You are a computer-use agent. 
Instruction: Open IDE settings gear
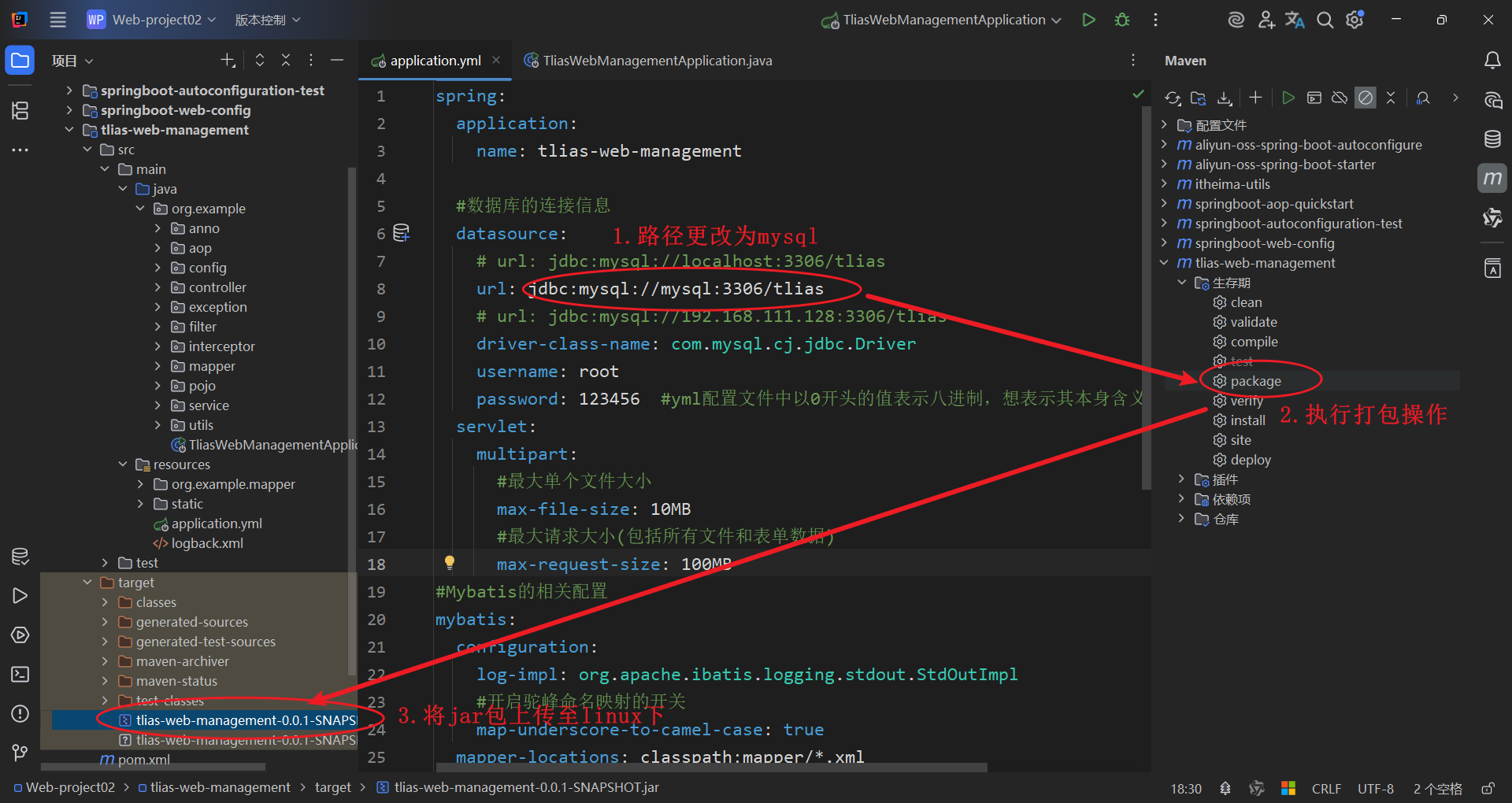1354,20
